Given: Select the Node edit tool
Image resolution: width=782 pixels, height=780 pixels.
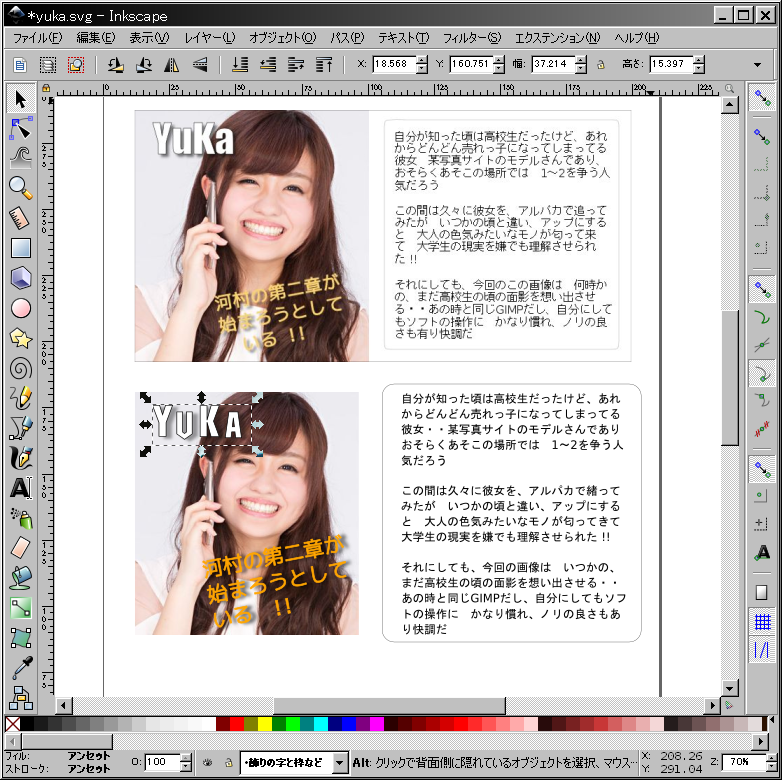Looking at the screenshot, I should click(20, 129).
